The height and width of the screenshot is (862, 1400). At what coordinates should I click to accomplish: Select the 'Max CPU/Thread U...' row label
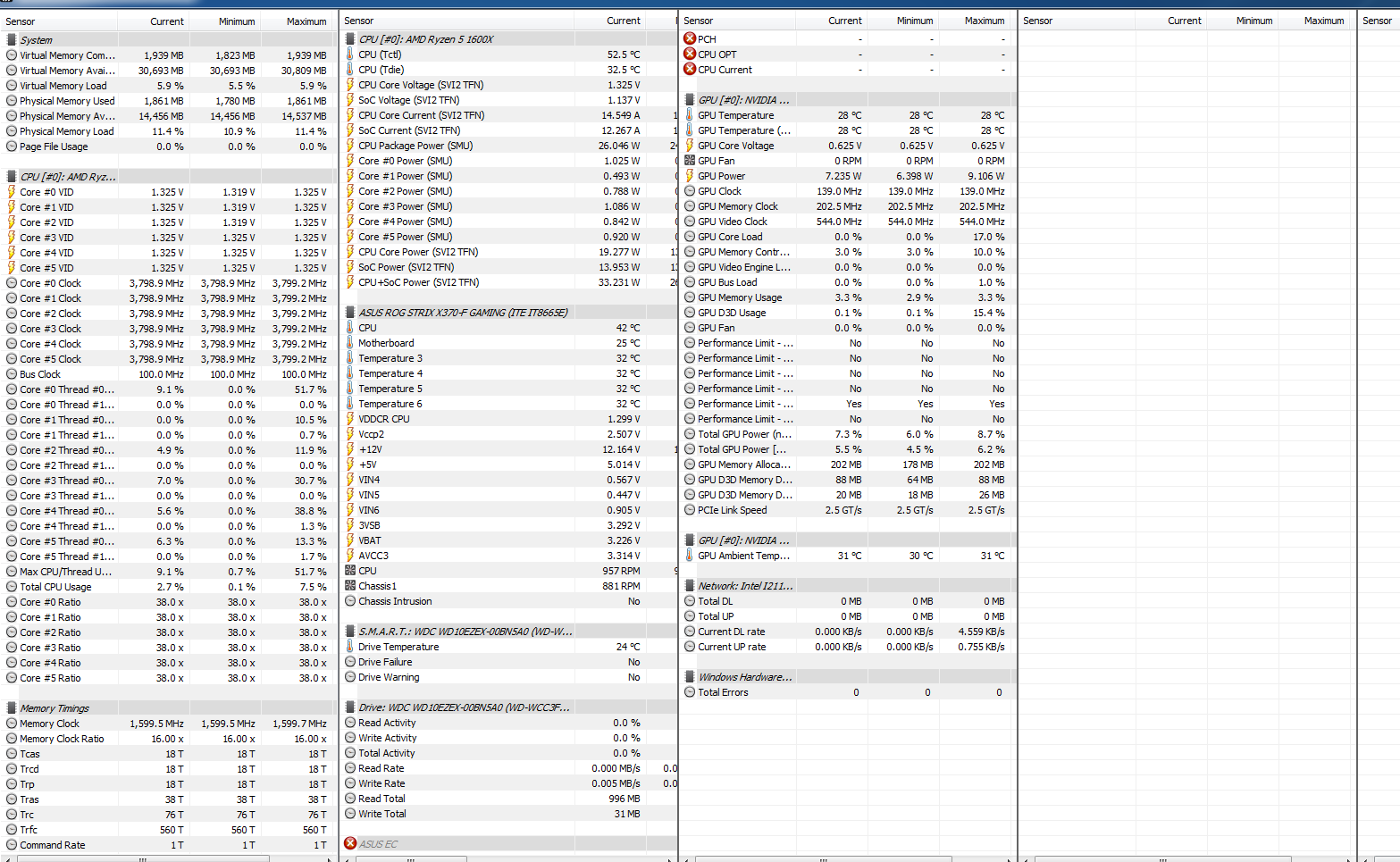click(66, 572)
